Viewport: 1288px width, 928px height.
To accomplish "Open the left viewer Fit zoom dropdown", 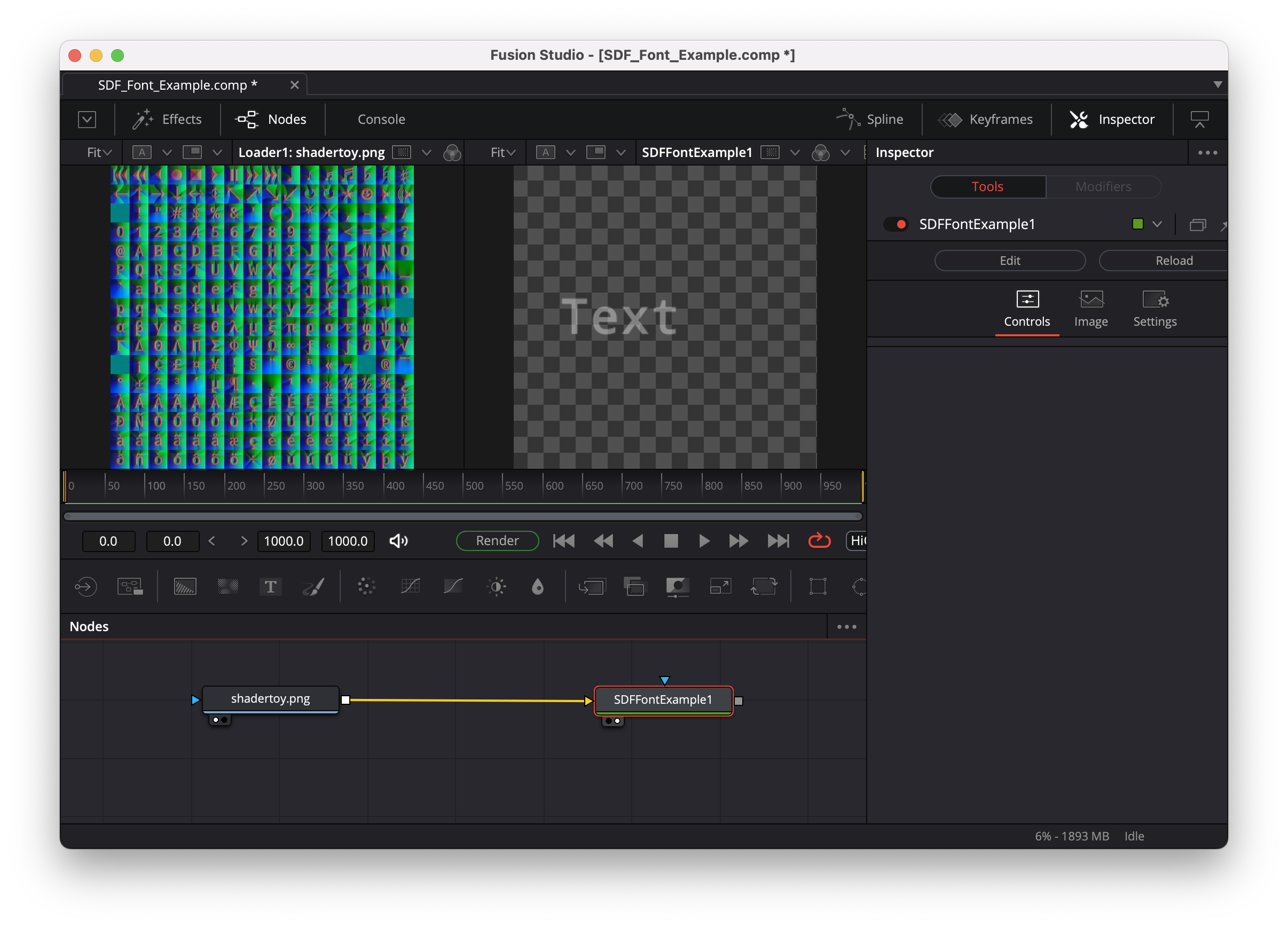I will (99, 152).
